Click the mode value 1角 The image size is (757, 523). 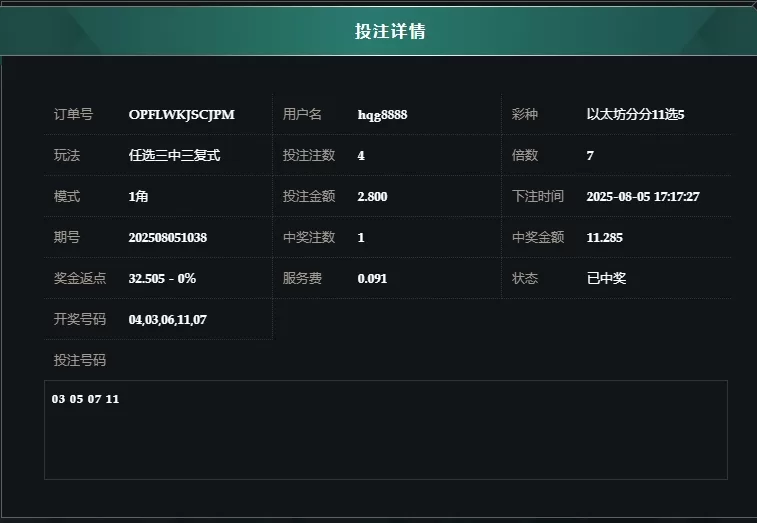click(138, 197)
